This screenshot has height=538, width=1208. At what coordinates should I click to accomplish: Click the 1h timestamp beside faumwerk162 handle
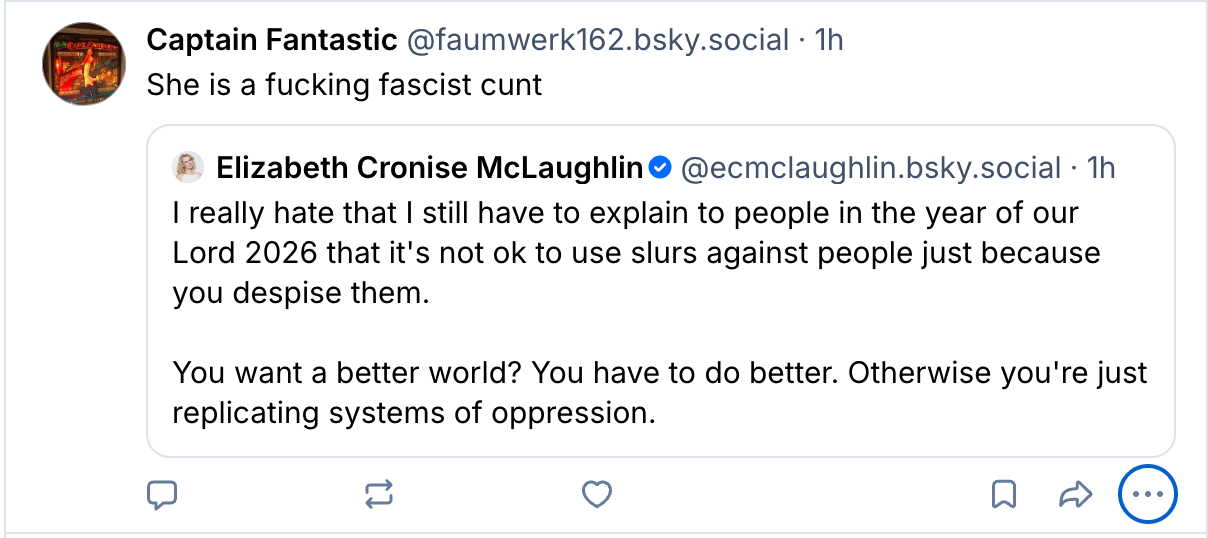(829, 40)
